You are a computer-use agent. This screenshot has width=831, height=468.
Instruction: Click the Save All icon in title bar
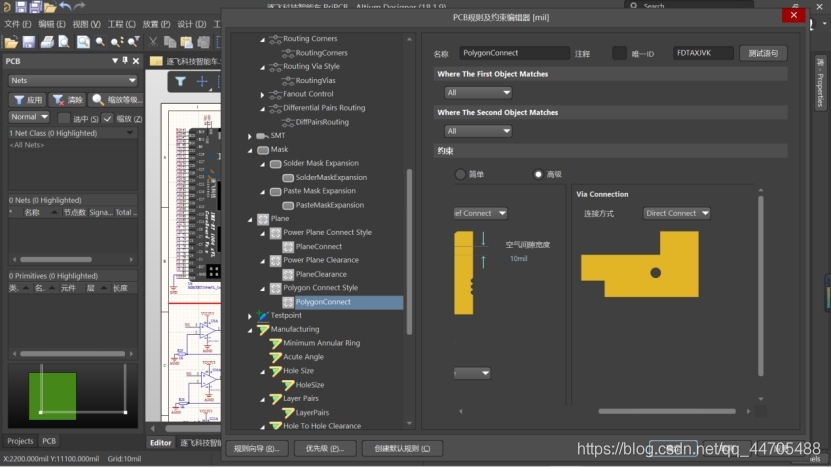pos(36,6)
